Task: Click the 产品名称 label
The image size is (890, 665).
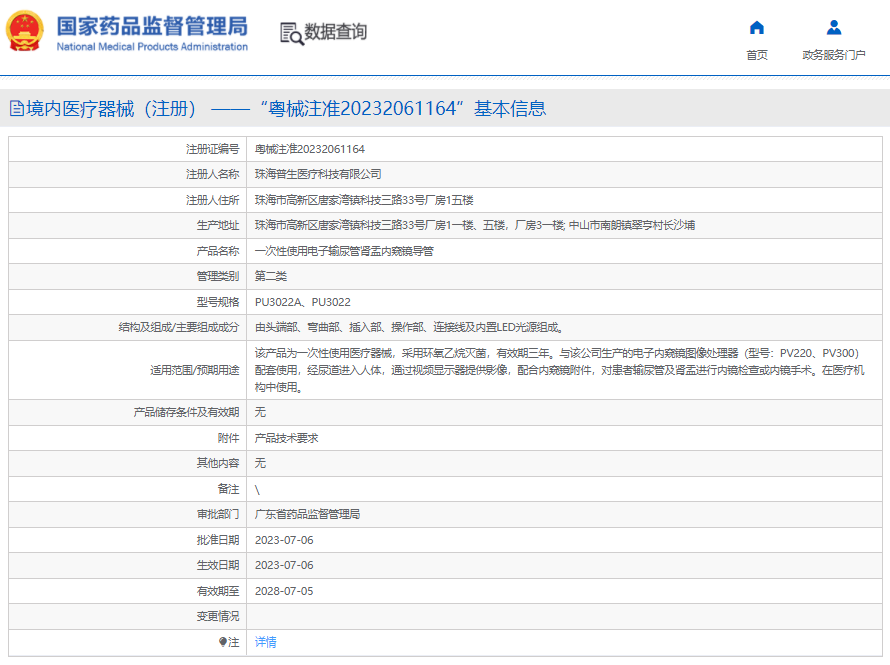Action: tap(218, 251)
